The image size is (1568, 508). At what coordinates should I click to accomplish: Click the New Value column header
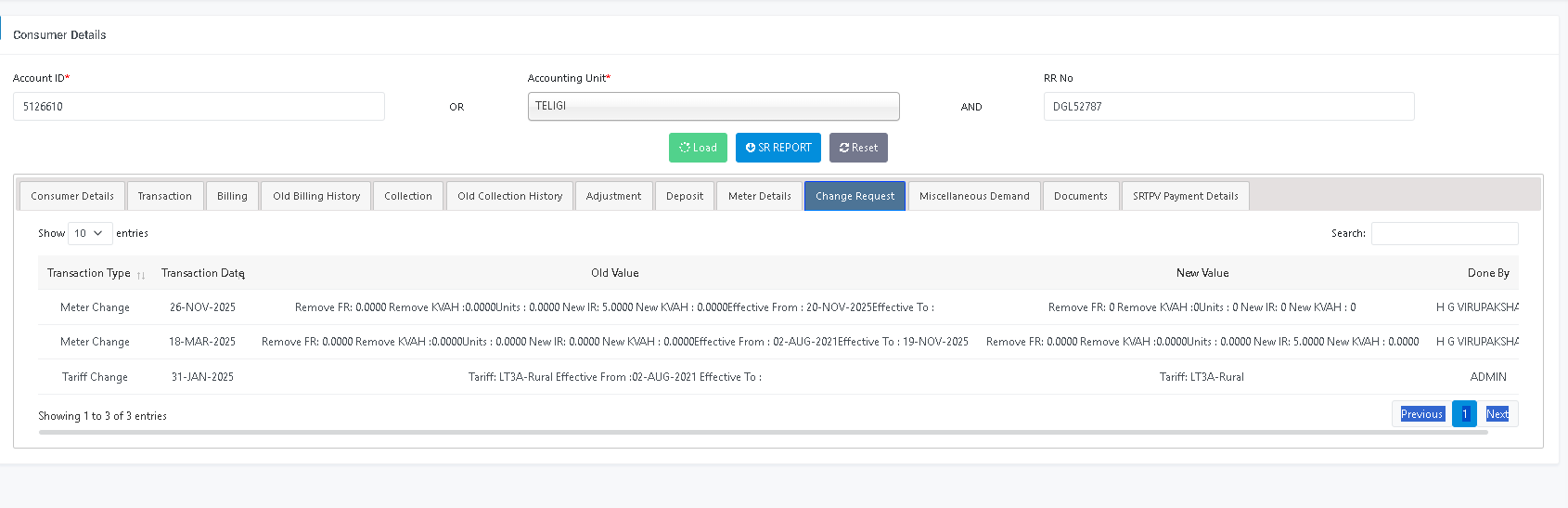coord(1202,273)
